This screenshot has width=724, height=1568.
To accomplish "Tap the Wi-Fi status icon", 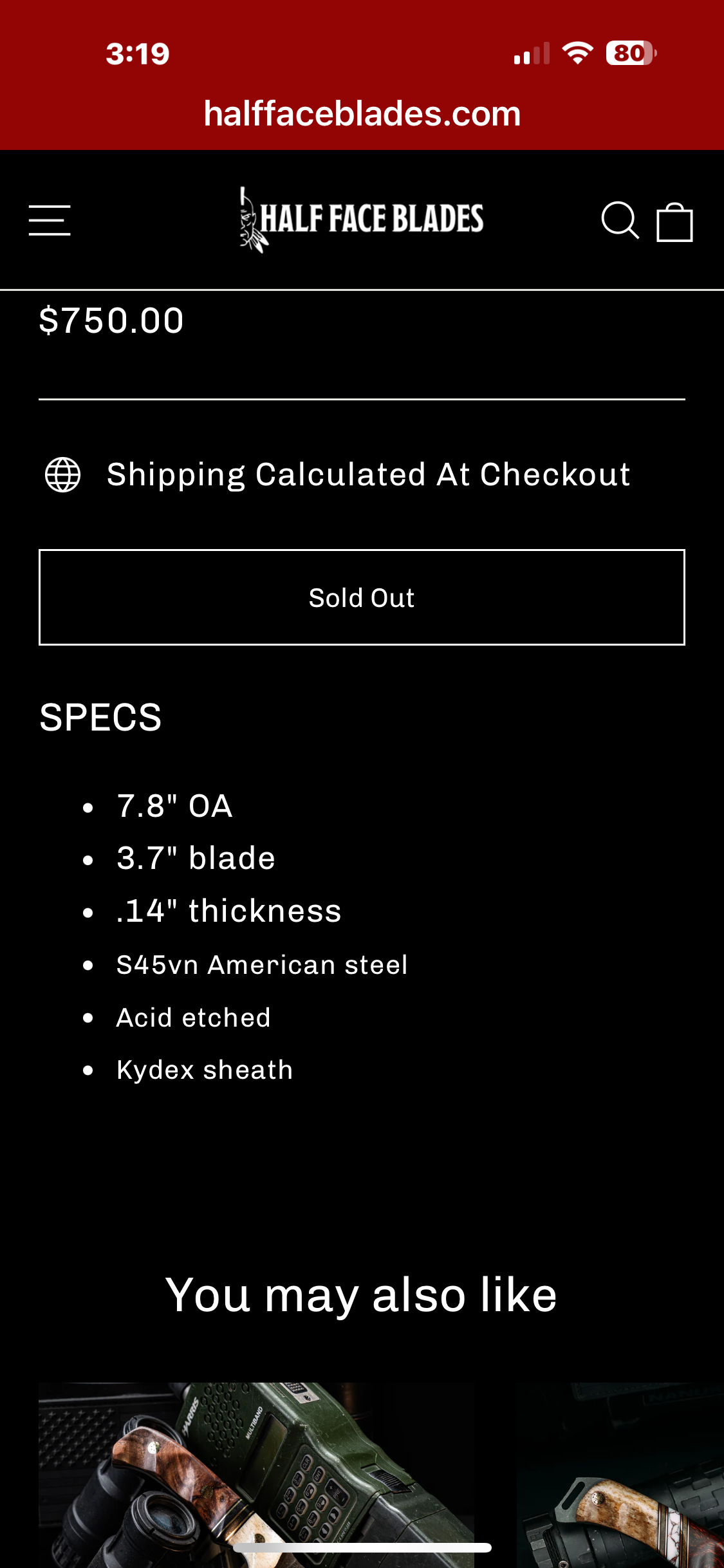I will click(x=577, y=53).
